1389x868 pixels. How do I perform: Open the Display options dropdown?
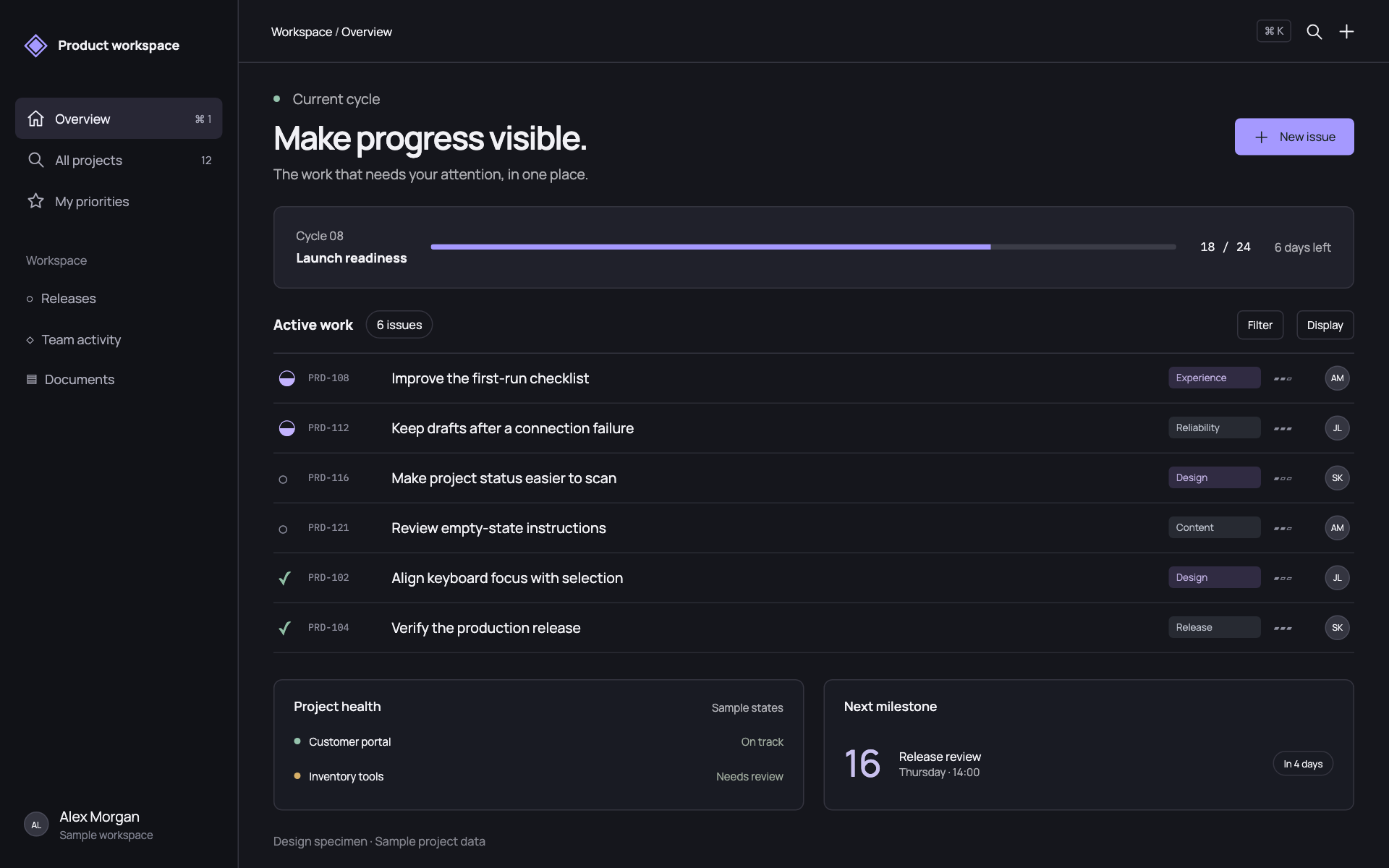pos(1325,325)
